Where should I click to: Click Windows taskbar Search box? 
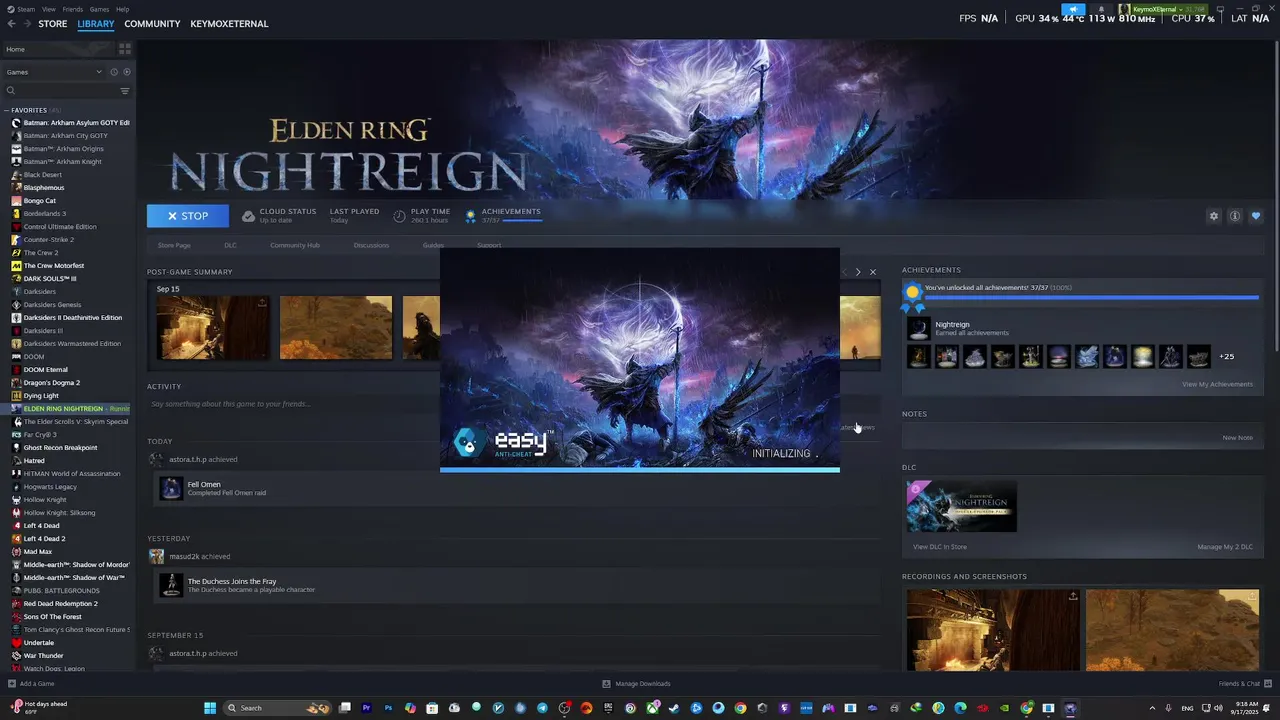(278, 708)
